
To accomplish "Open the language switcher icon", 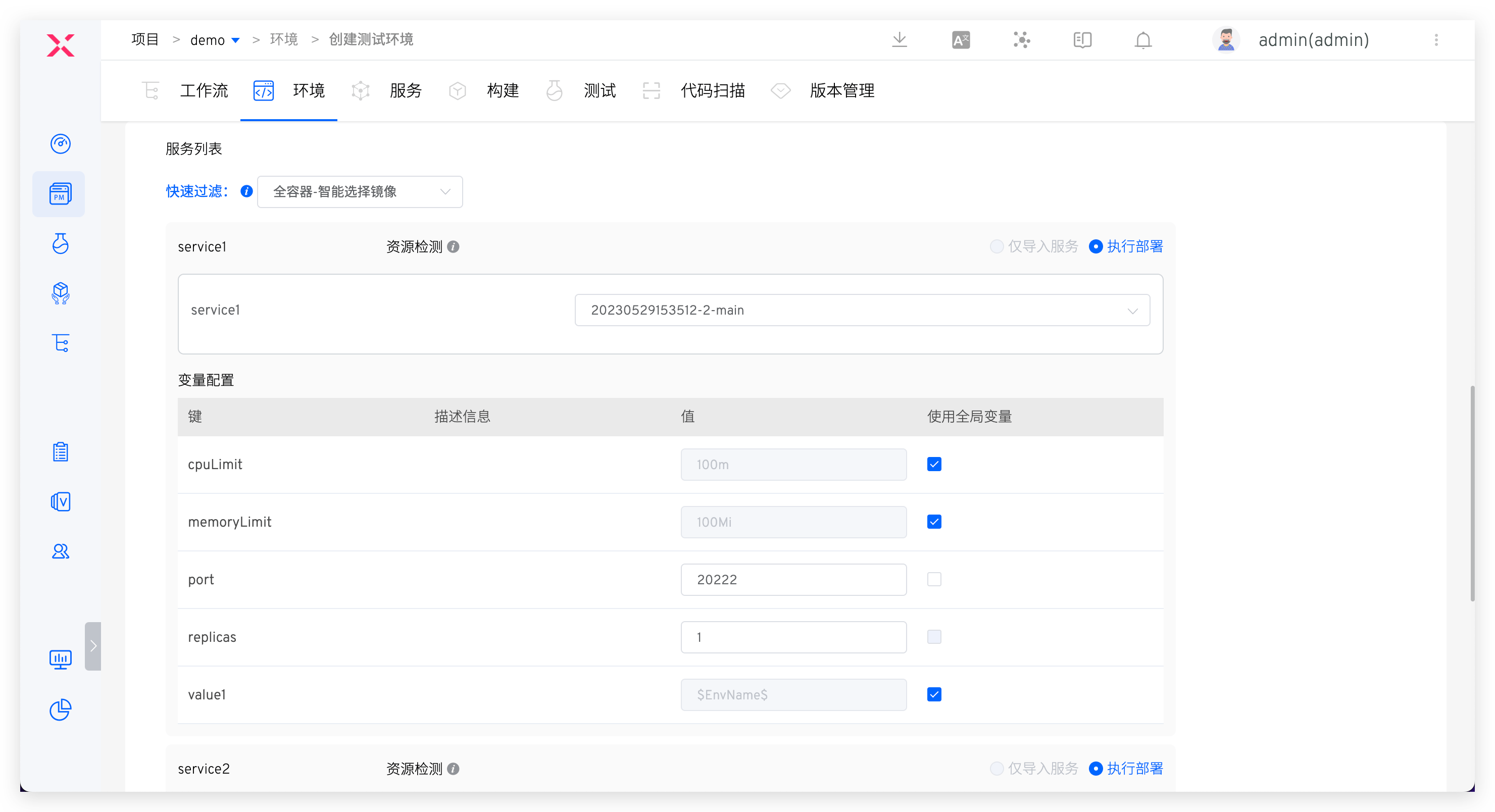I will (x=961, y=39).
